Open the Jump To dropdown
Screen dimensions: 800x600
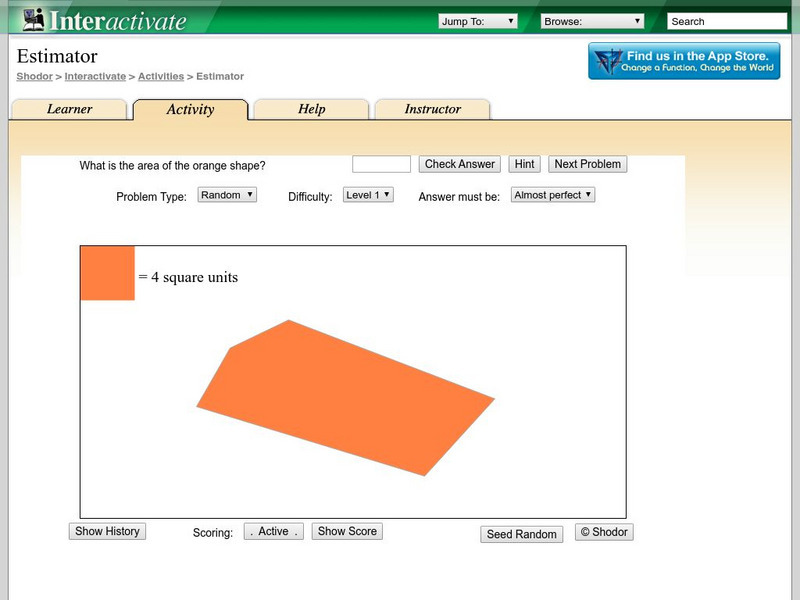(x=478, y=21)
